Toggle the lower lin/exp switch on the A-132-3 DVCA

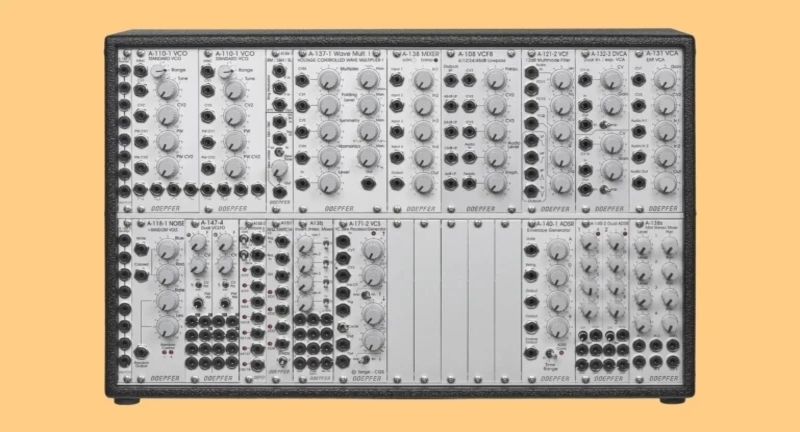pyautogui.click(x=604, y=190)
